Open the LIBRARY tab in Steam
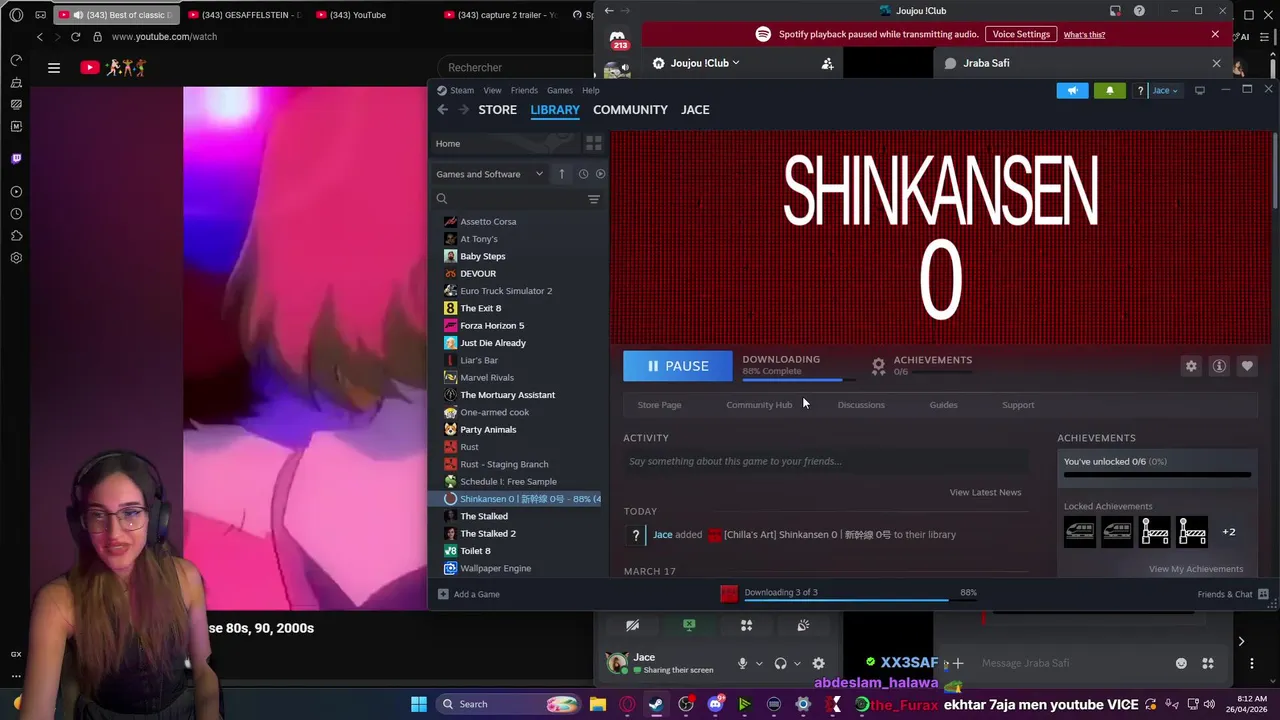This screenshot has height=720, width=1280. [555, 110]
